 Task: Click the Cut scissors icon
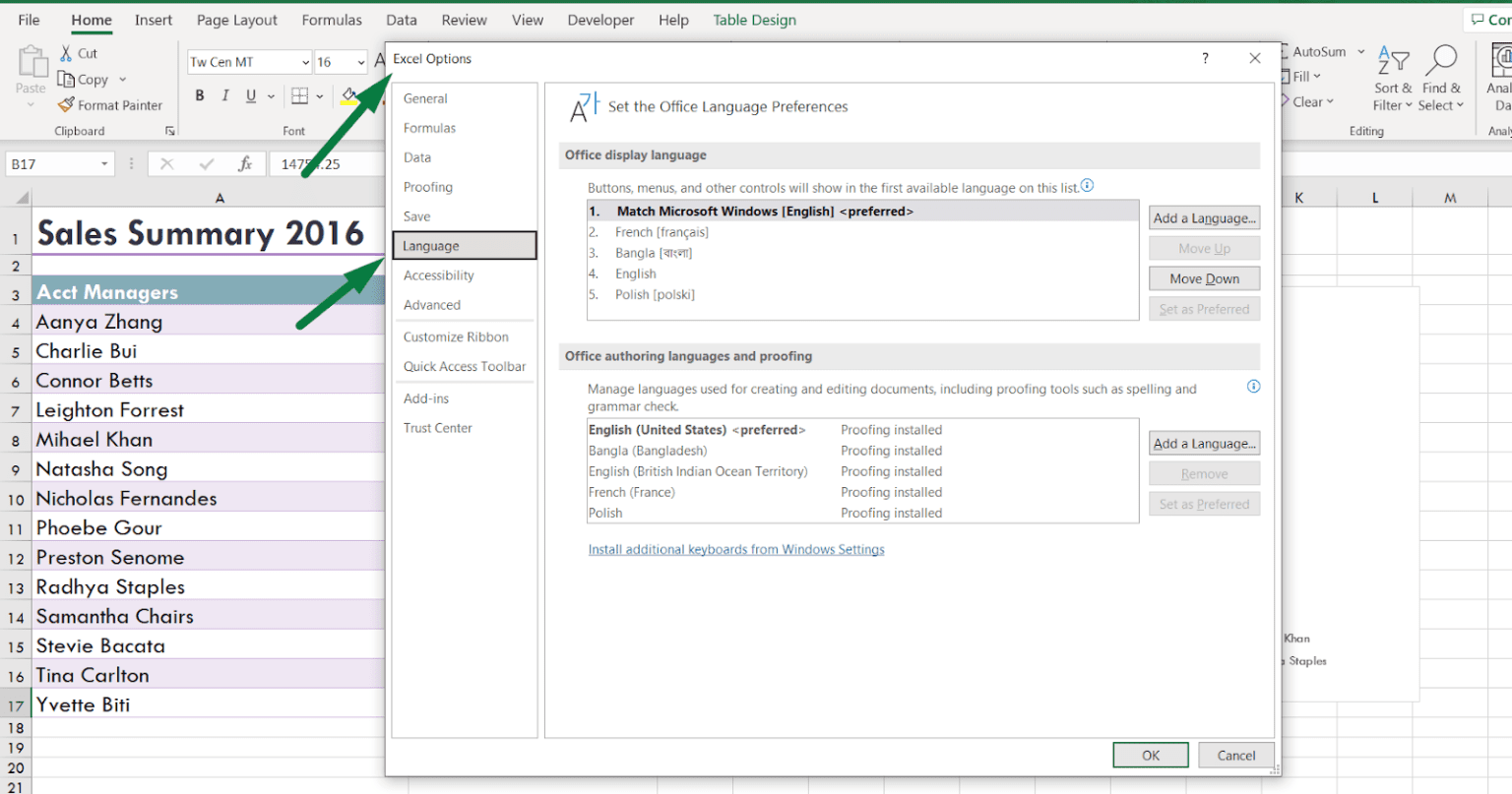click(66, 53)
